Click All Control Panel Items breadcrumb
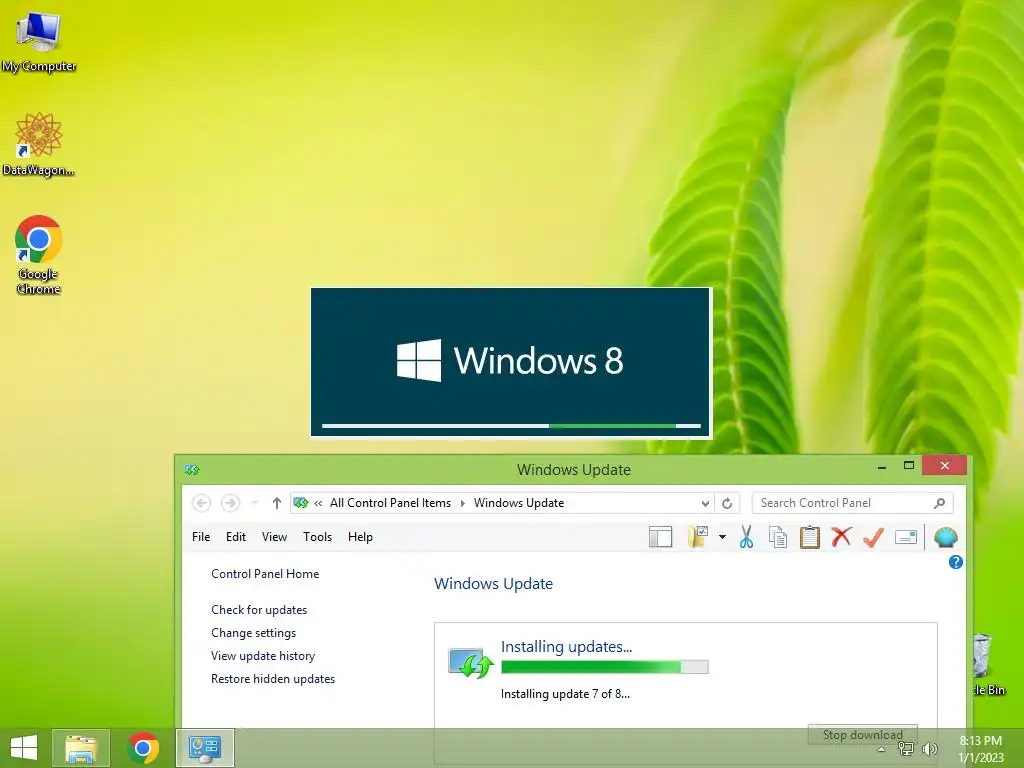The width and height of the screenshot is (1024, 768). [390, 503]
